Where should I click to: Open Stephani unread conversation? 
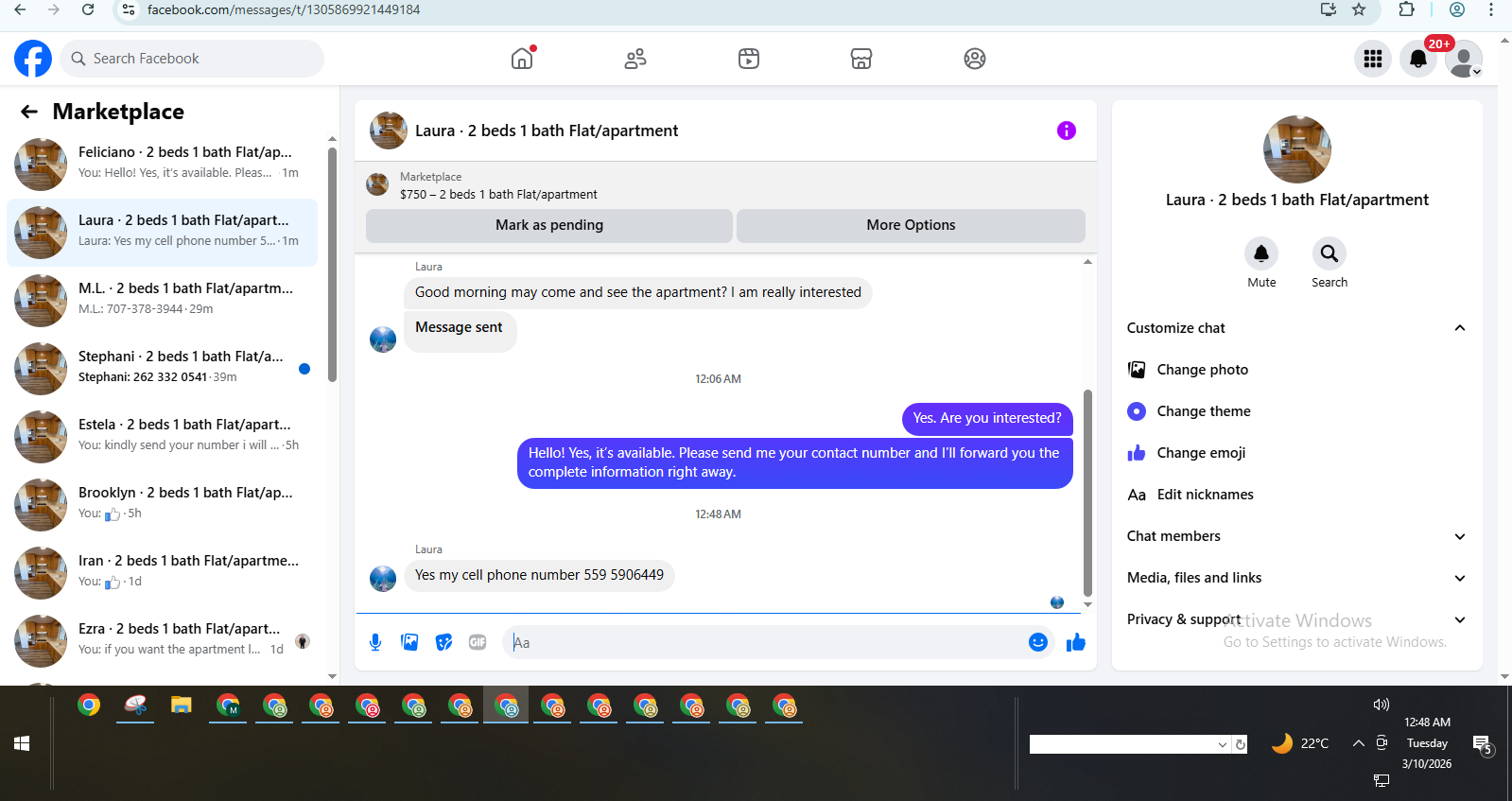(x=163, y=369)
